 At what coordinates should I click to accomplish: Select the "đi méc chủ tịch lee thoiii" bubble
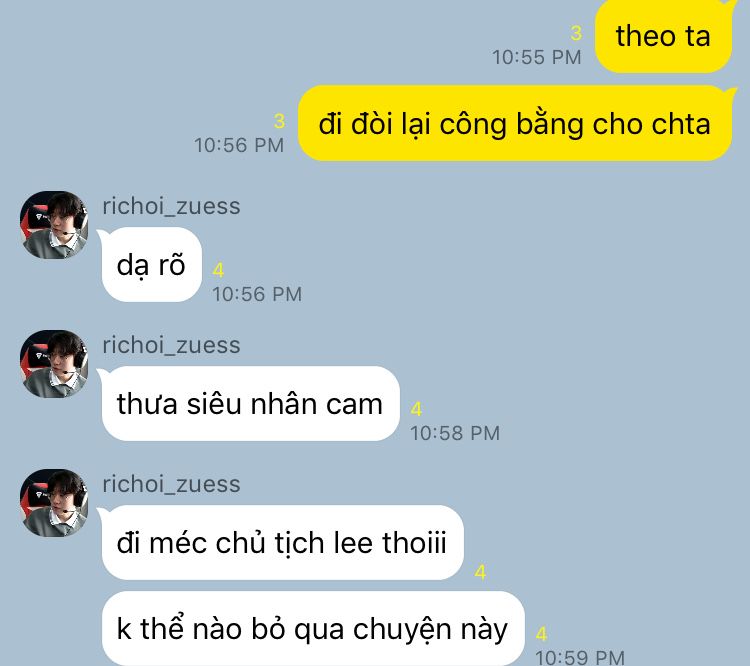pyautogui.click(x=282, y=543)
